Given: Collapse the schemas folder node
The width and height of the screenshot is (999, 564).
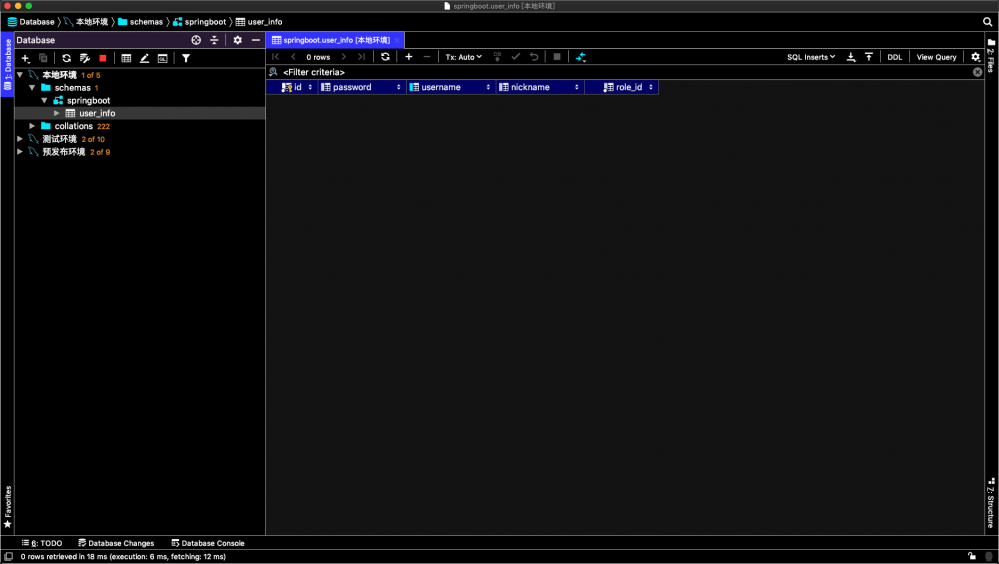Looking at the screenshot, I should [x=32, y=87].
